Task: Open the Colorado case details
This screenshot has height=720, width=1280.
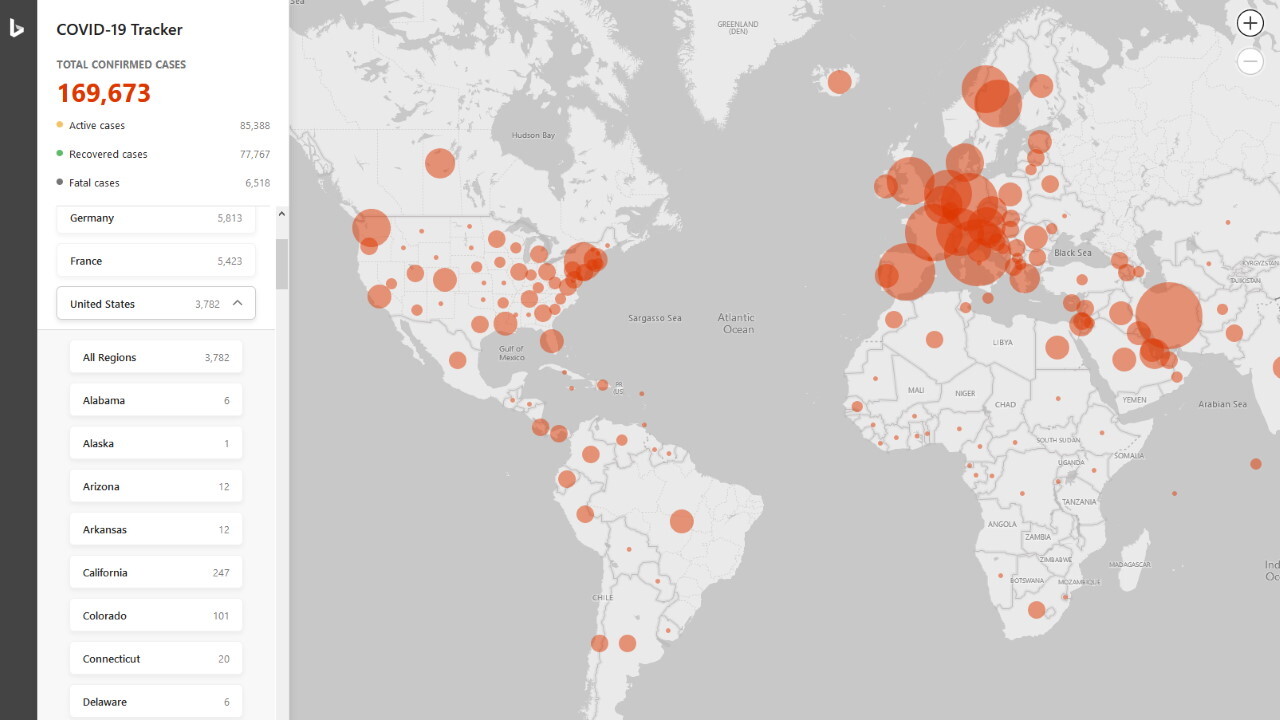Action: pos(155,615)
